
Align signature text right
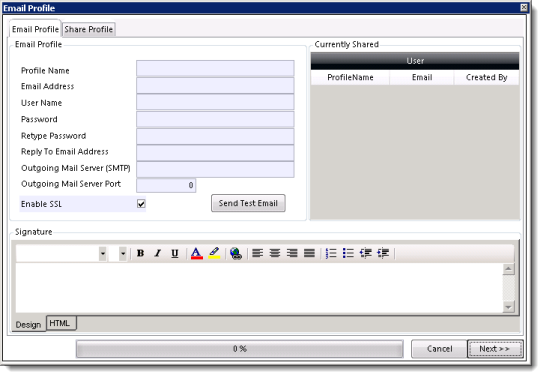point(292,254)
